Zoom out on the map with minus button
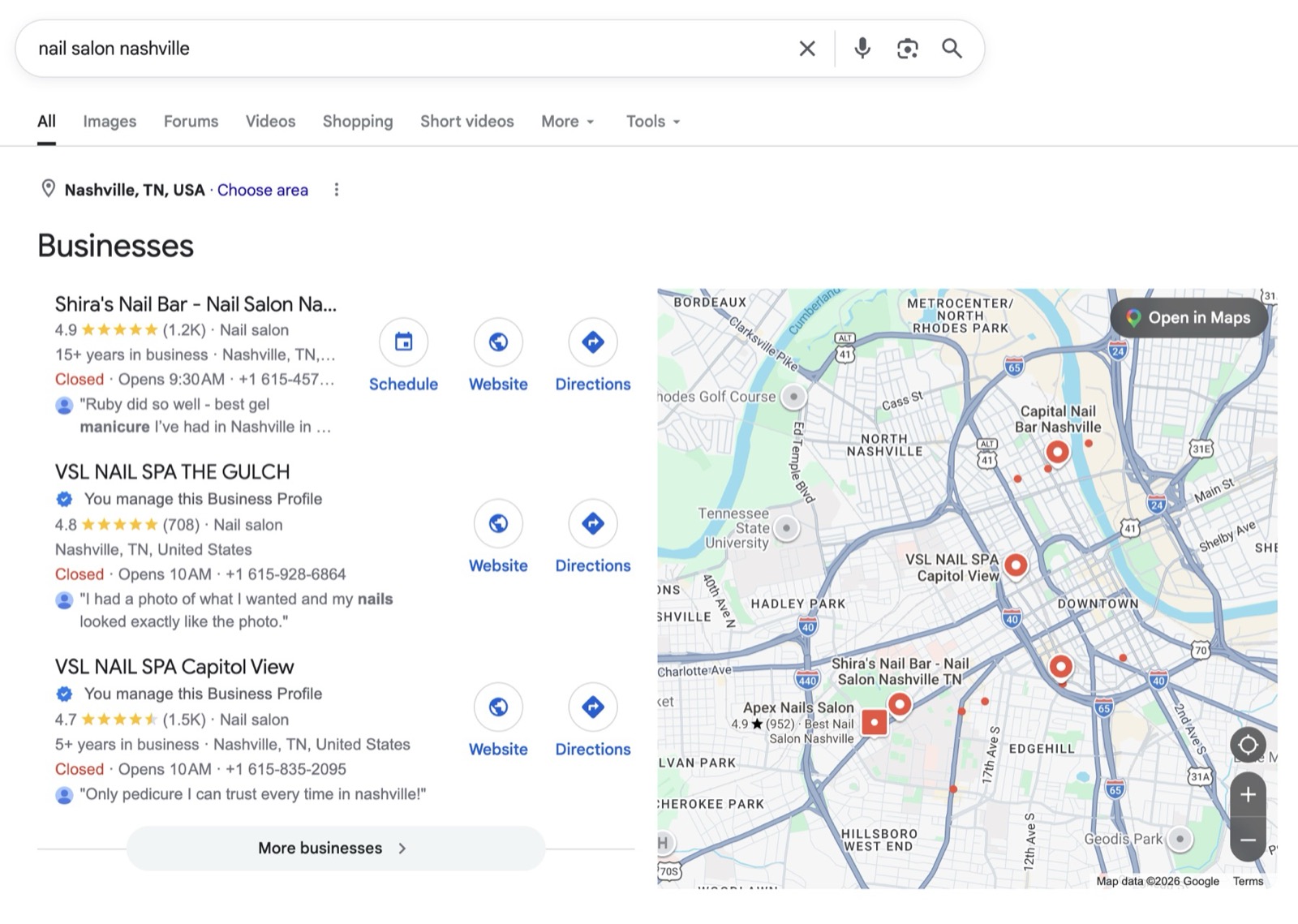Viewport: 1298px width, 924px height. [1248, 840]
